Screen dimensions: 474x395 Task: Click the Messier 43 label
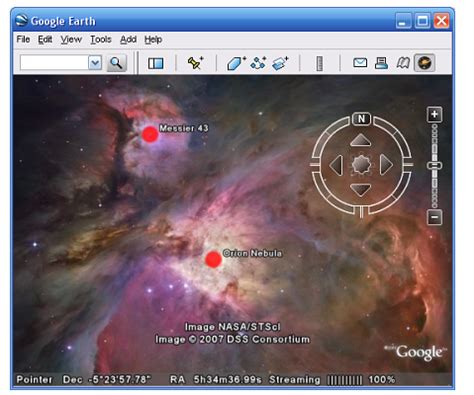[184, 128]
